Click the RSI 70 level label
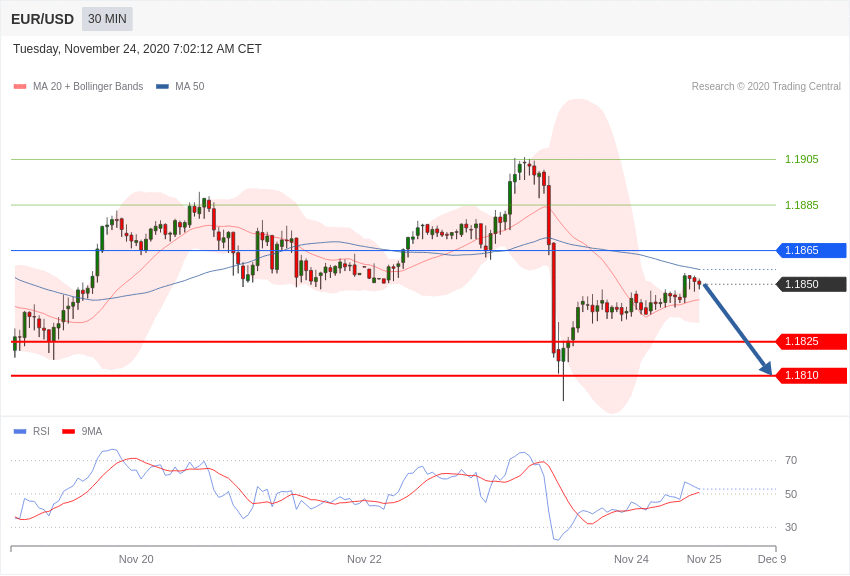850x576 pixels. (791, 461)
